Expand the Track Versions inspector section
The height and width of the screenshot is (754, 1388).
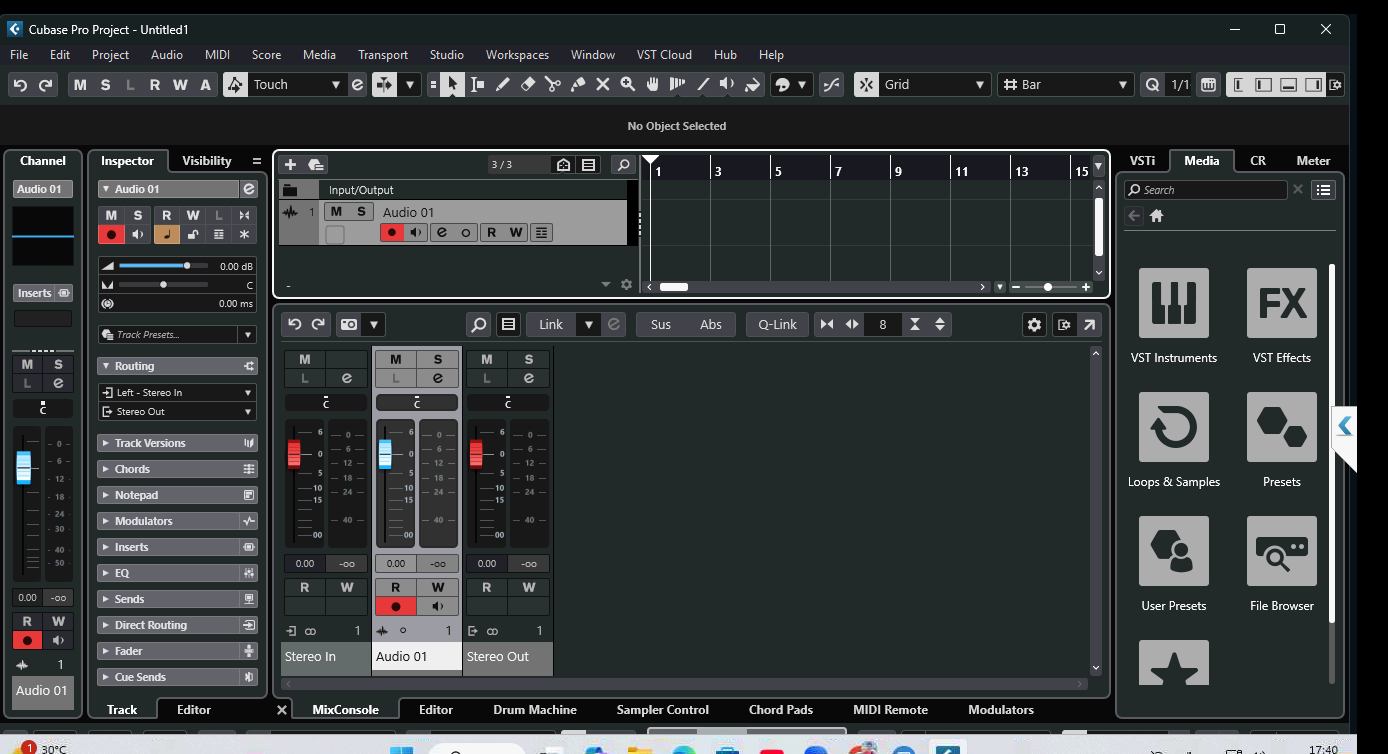tap(177, 443)
